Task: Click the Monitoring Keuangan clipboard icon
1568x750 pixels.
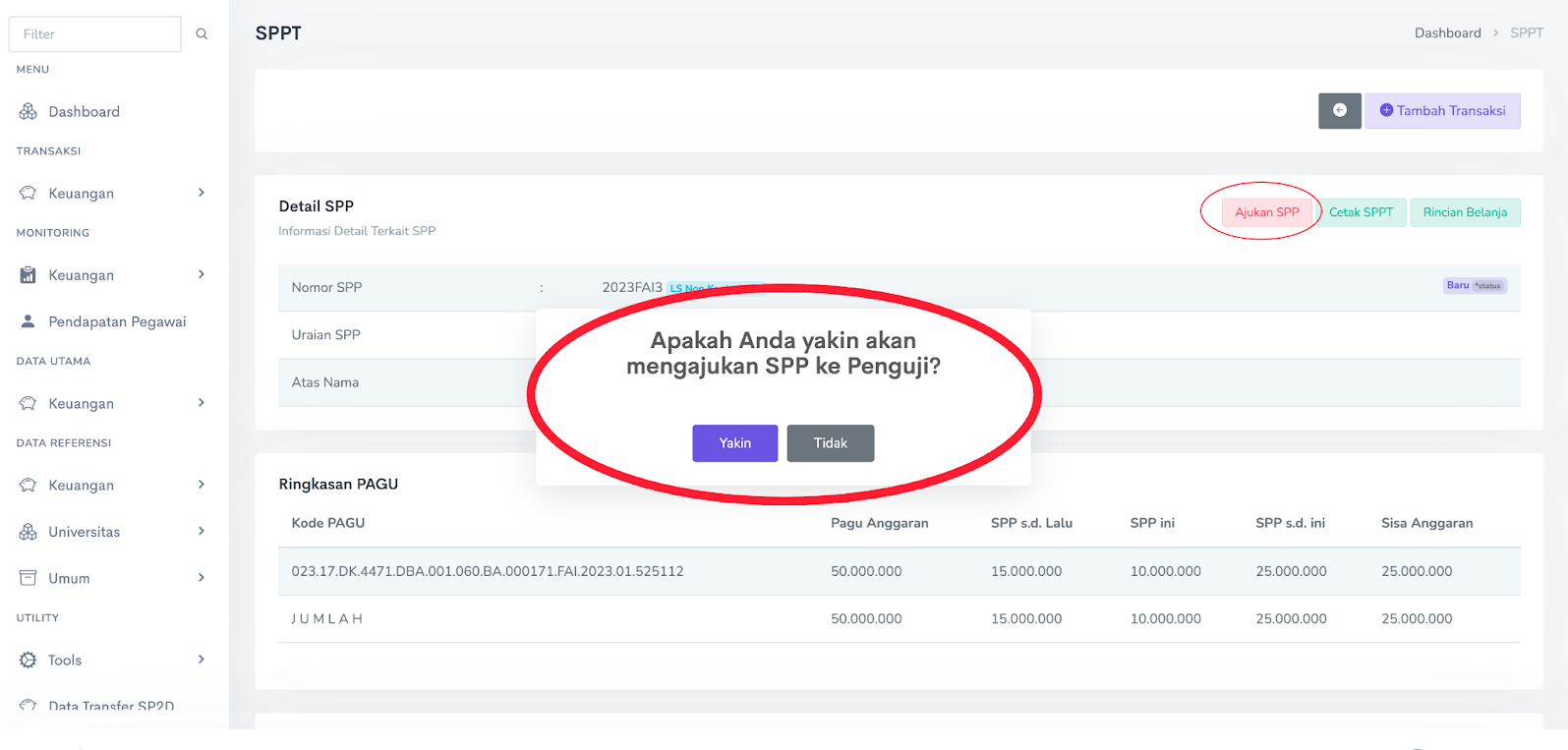Action: click(x=29, y=275)
